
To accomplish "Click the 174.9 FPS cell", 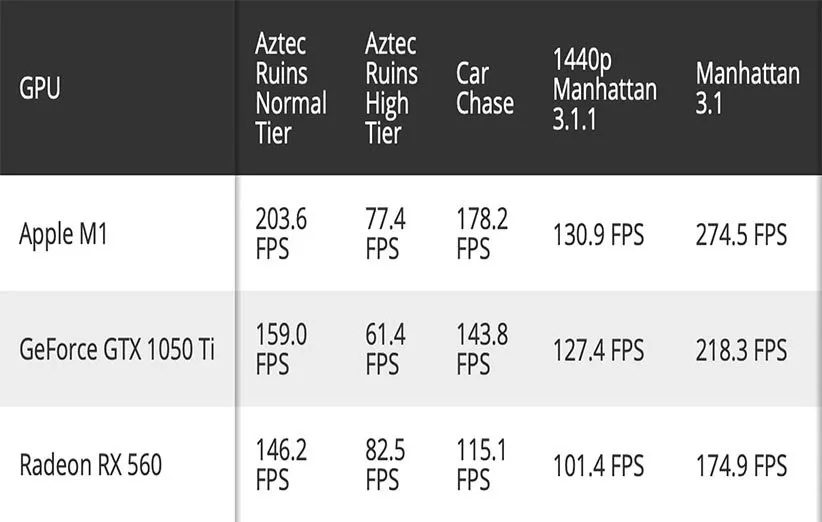I will click(x=741, y=466).
